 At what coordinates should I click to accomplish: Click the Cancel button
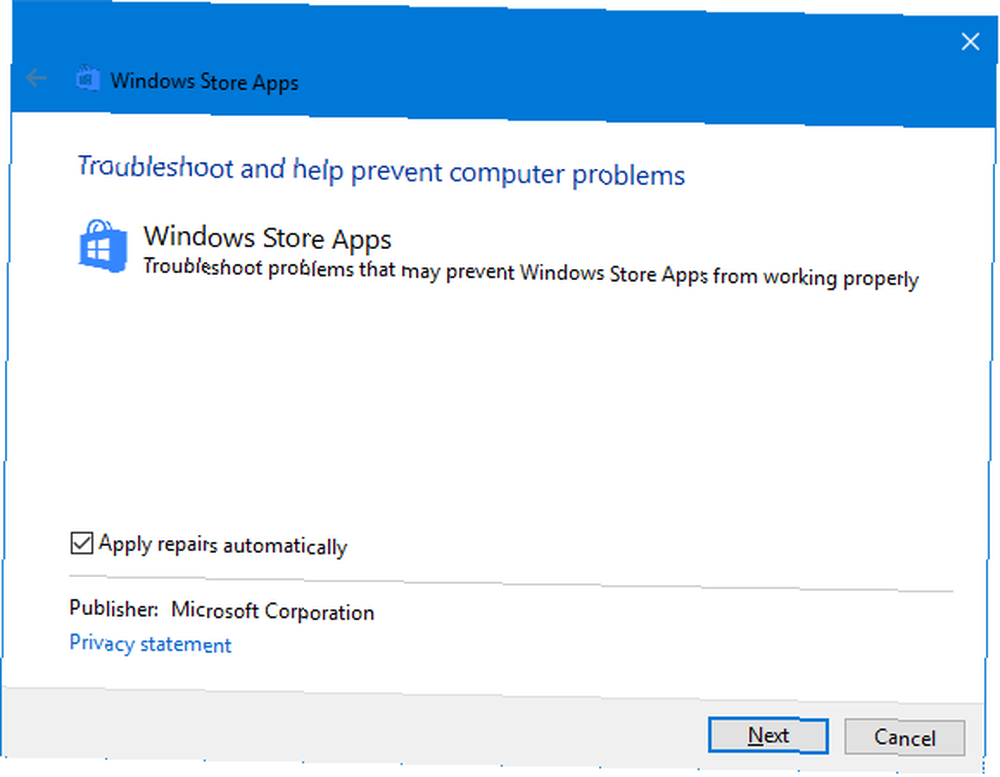point(904,738)
